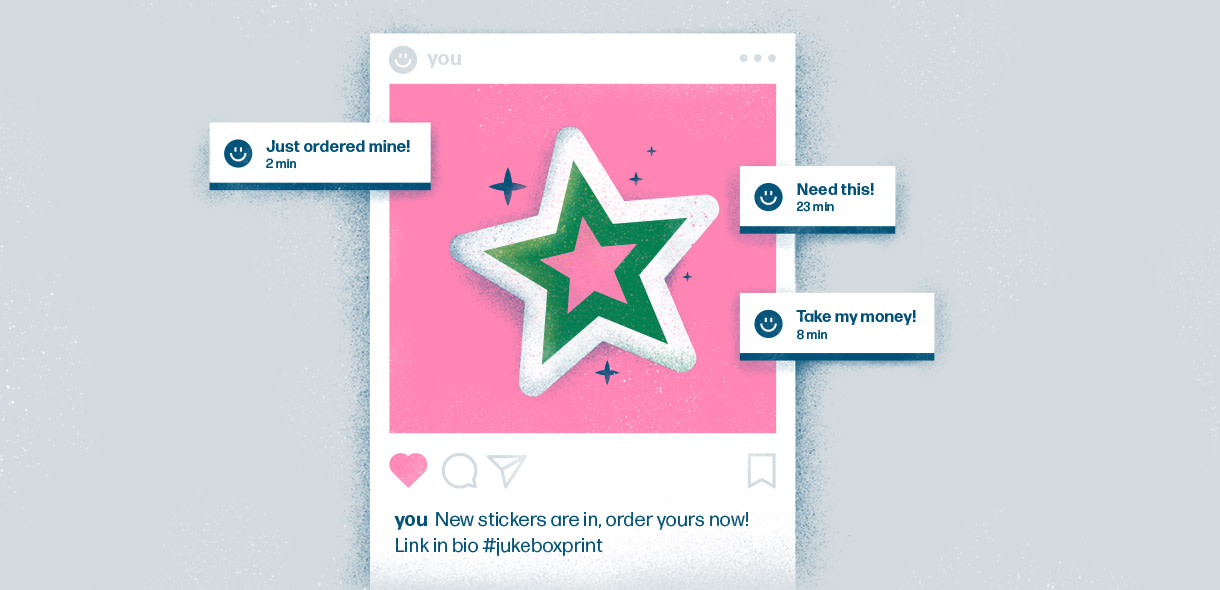Open the 'Take my money!' notification

[x=837, y=326]
